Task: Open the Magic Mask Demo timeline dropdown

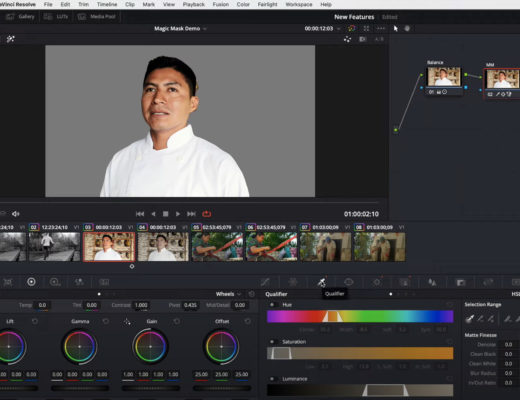Action: click(205, 29)
